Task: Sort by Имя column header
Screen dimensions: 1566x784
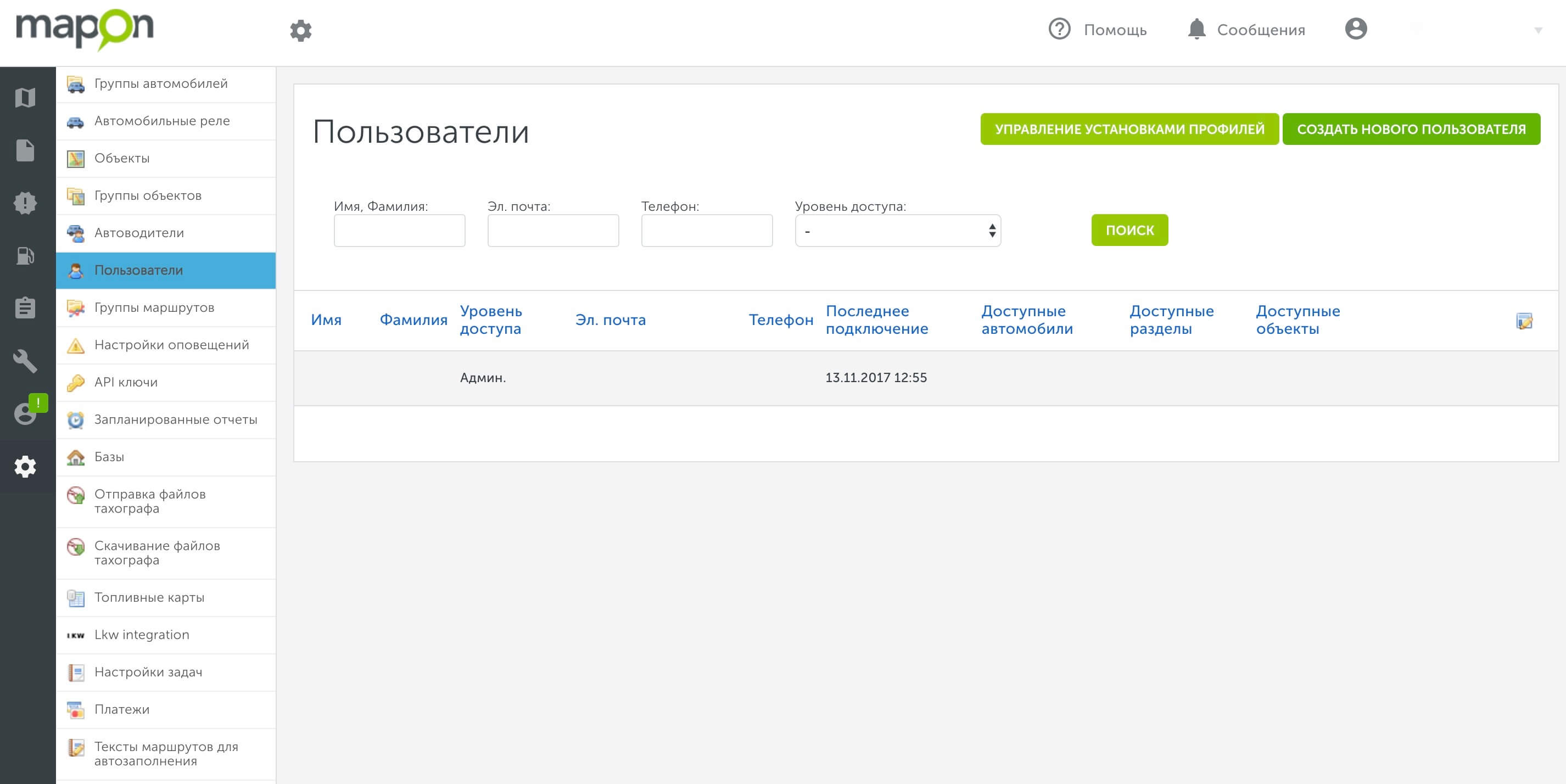Action: (x=326, y=320)
